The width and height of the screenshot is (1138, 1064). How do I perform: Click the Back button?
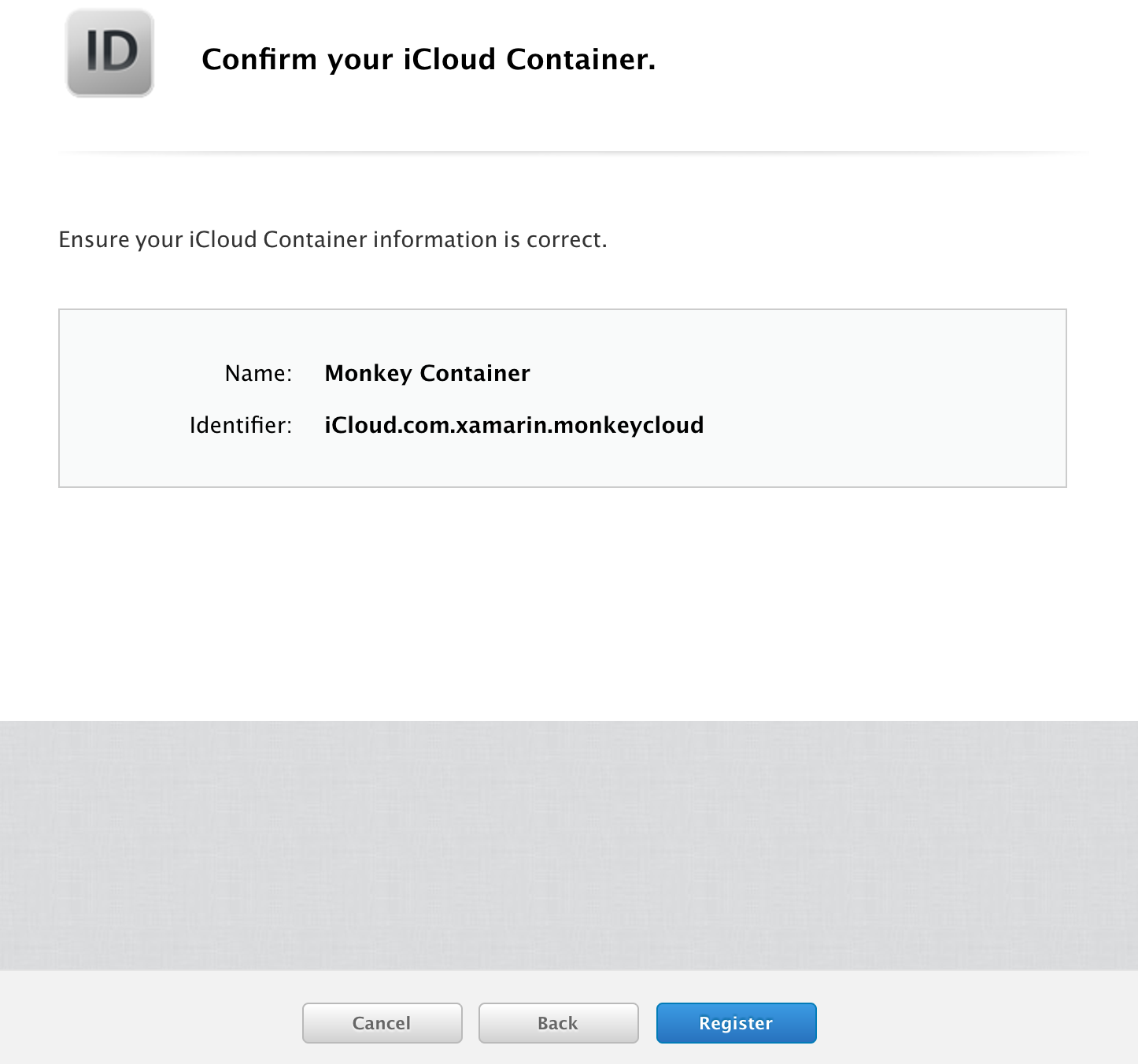click(559, 1023)
